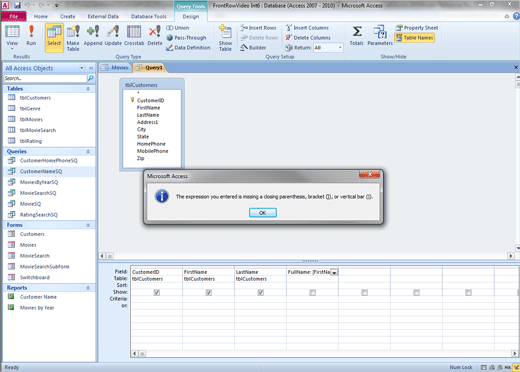520x372 pixels.
Task: Open the FullName field dropdown arrow
Action: click(334, 272)
